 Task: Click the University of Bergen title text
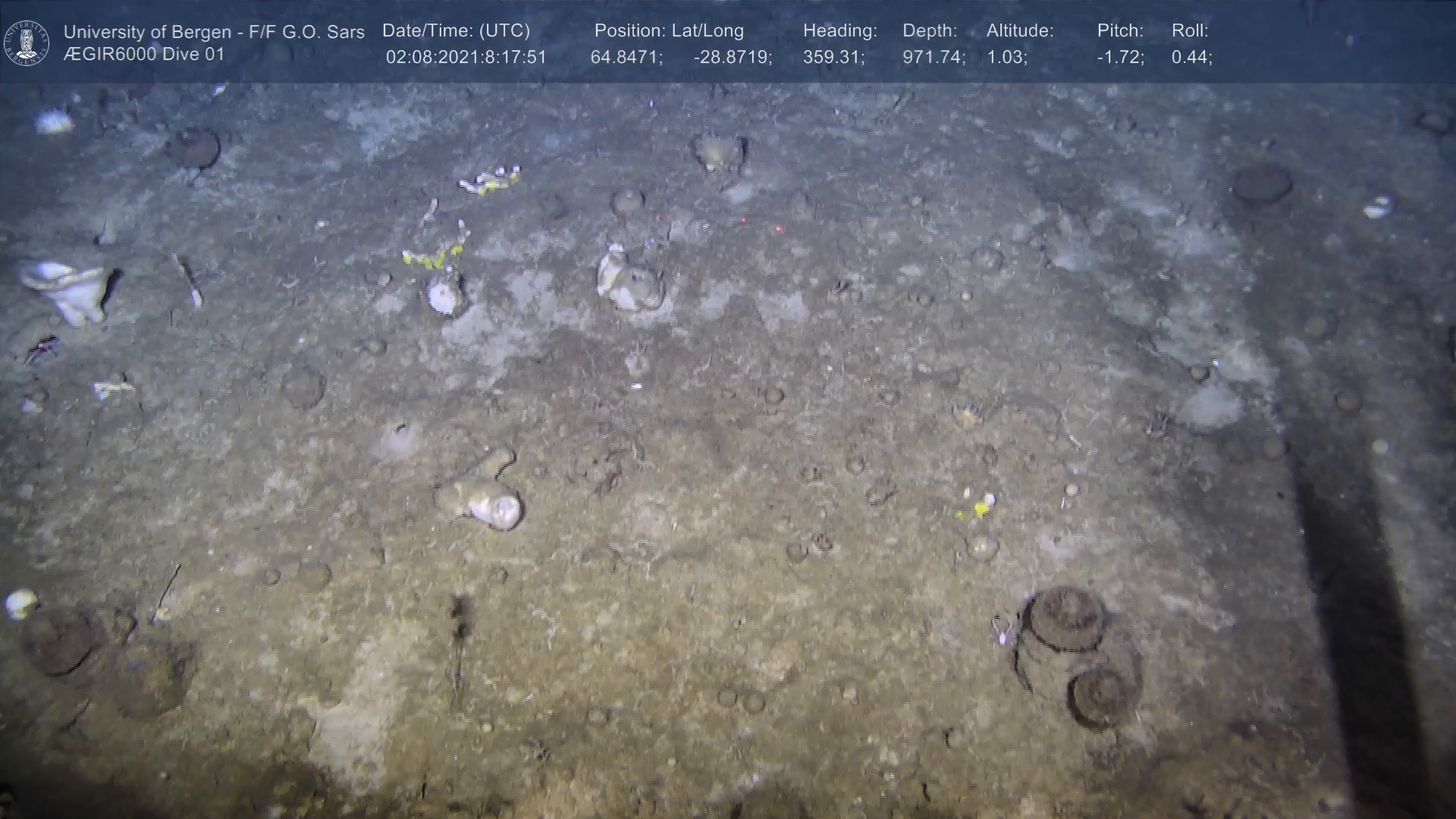tap(214, 32)
